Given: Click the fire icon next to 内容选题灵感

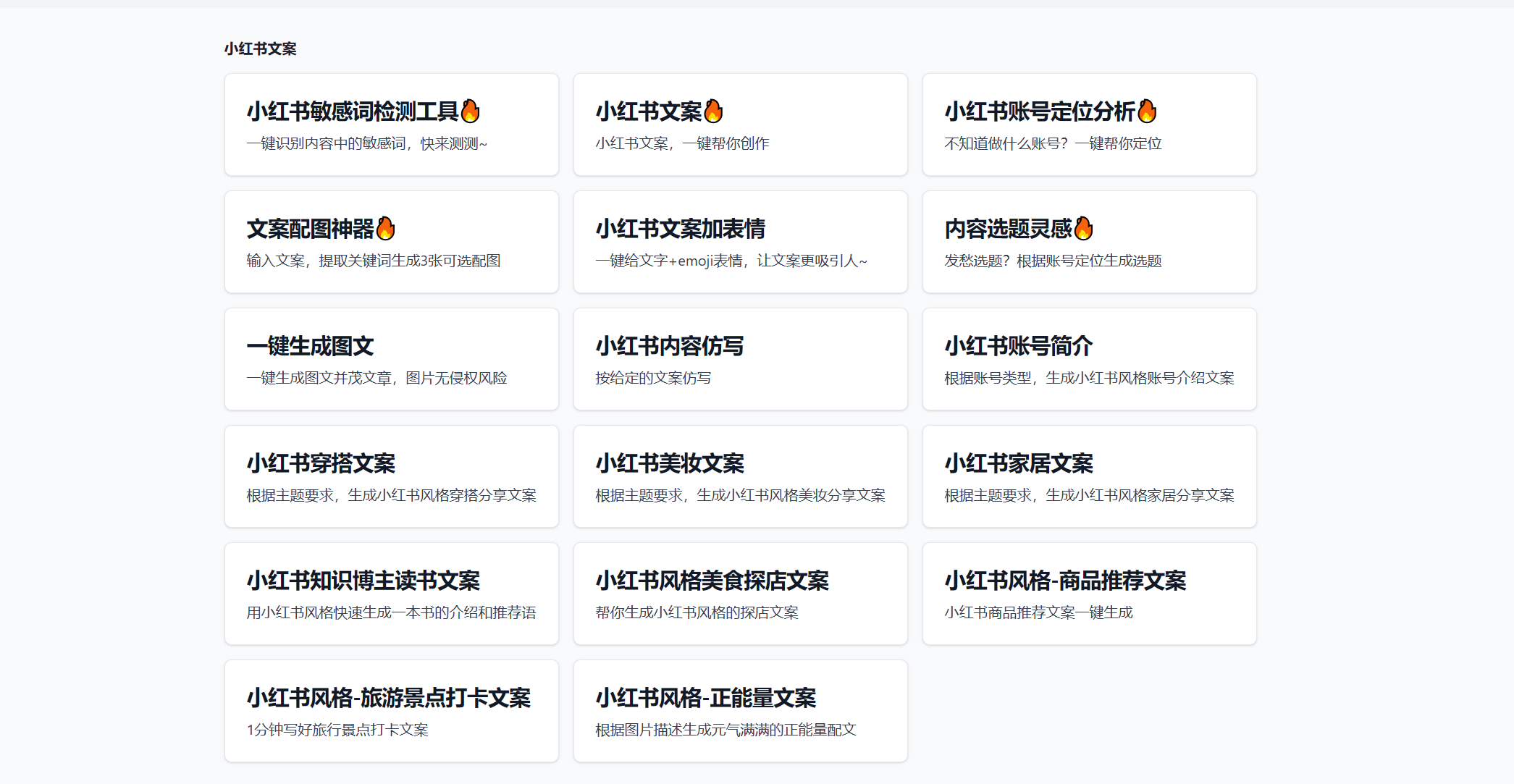Looking at the screenshot, I should point(1083,228).
